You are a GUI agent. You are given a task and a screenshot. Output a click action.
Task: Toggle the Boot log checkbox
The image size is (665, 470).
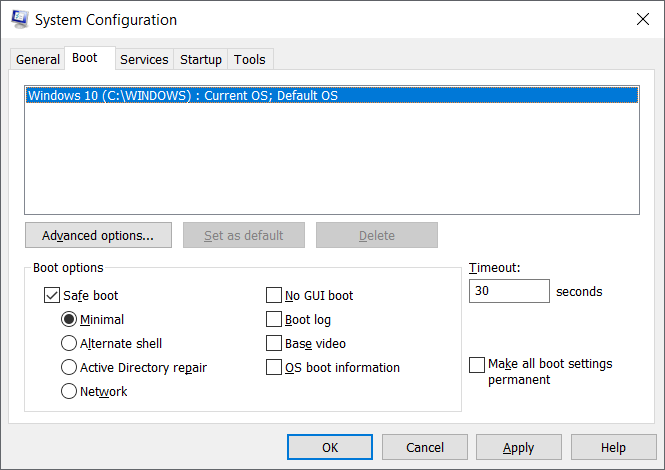[x=274, y=320]
